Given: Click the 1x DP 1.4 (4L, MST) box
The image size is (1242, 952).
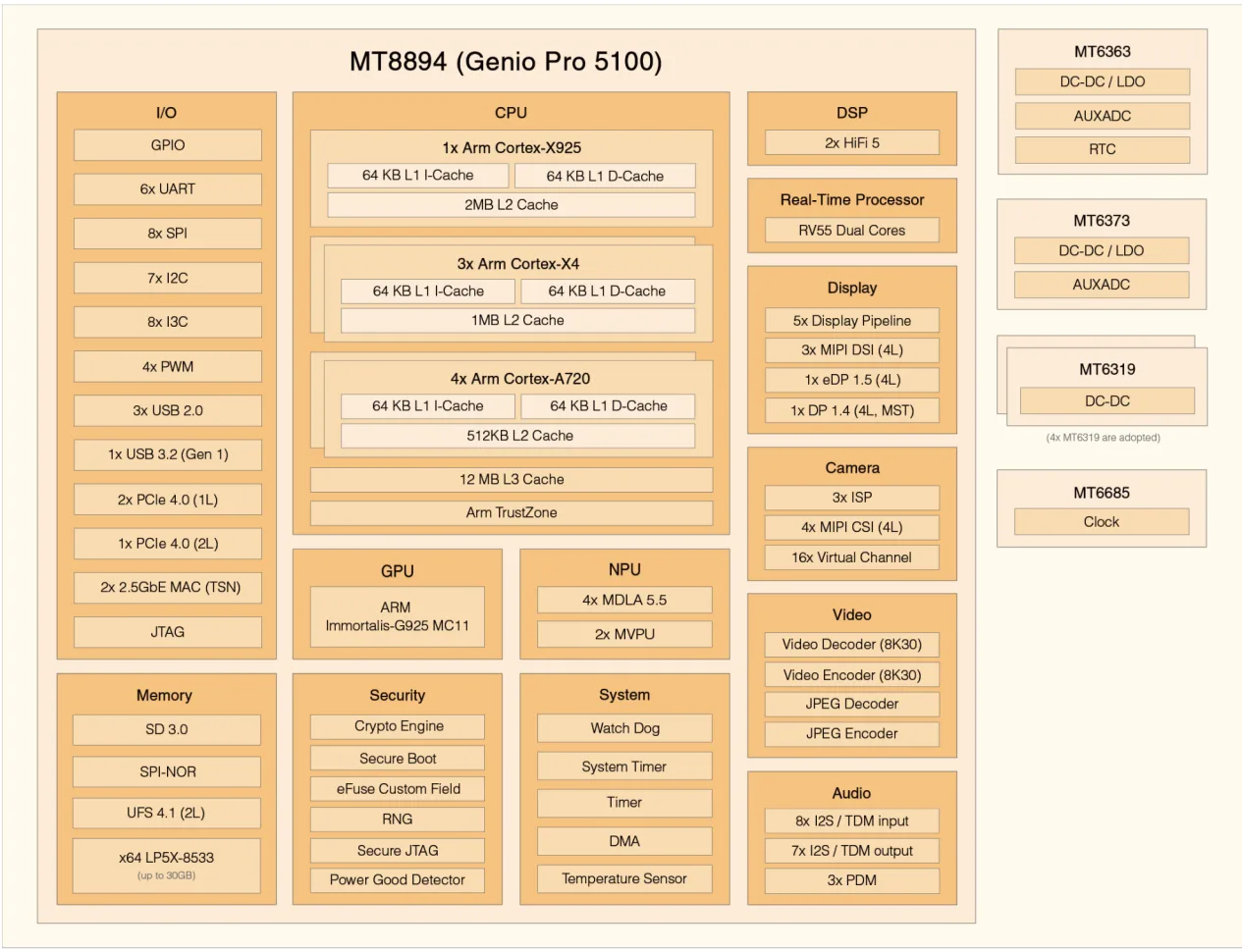Looking at the screenshot, I should tap(852, 410).
